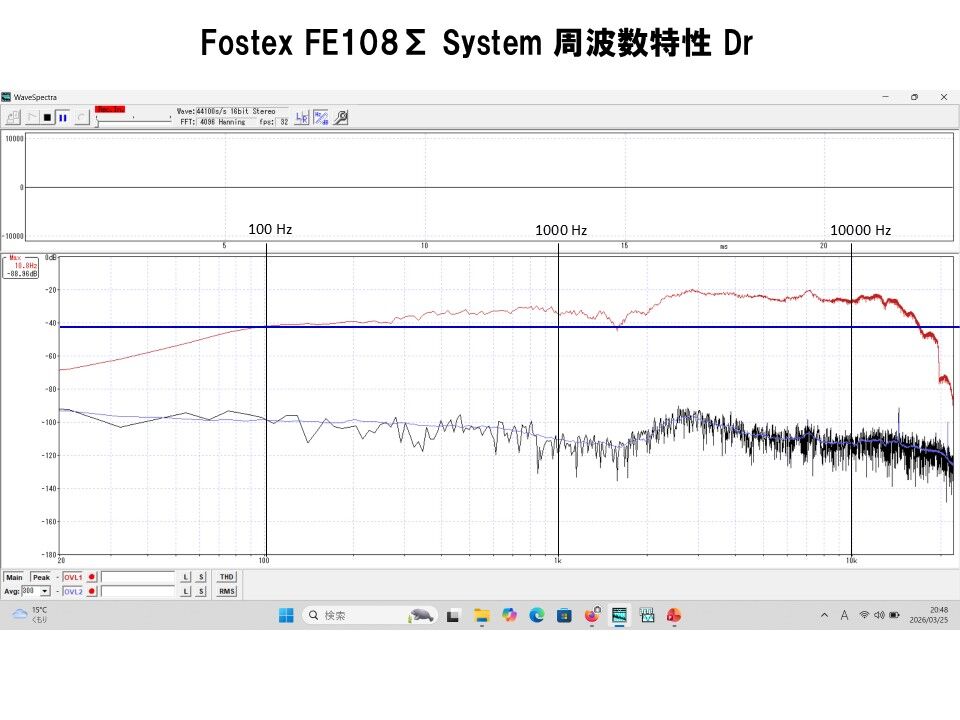Click the red PowerPoint-like taskbar icon
Viewport: 960px width, 720px height.
[674, 615]
